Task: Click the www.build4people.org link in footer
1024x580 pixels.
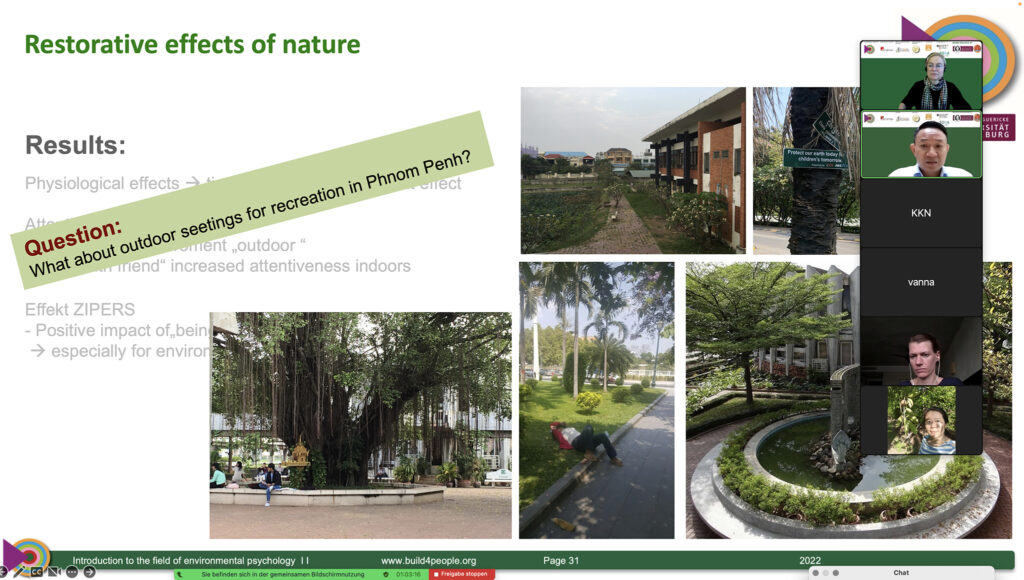Action: tap(428, 560)
